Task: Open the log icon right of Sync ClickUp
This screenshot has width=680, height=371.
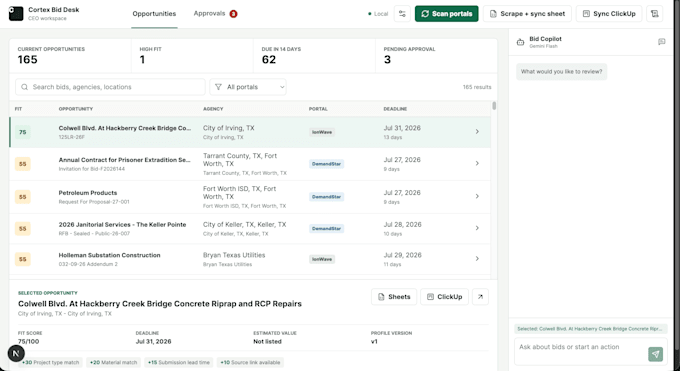Action: pos(654,14)
